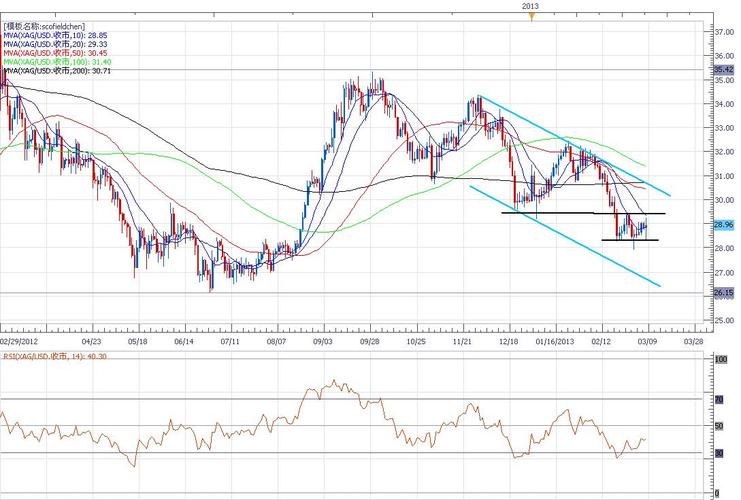Click the 01/16/2013 date axis label
The height and width of the screenshot is (500, 741).
click(555, 341)
